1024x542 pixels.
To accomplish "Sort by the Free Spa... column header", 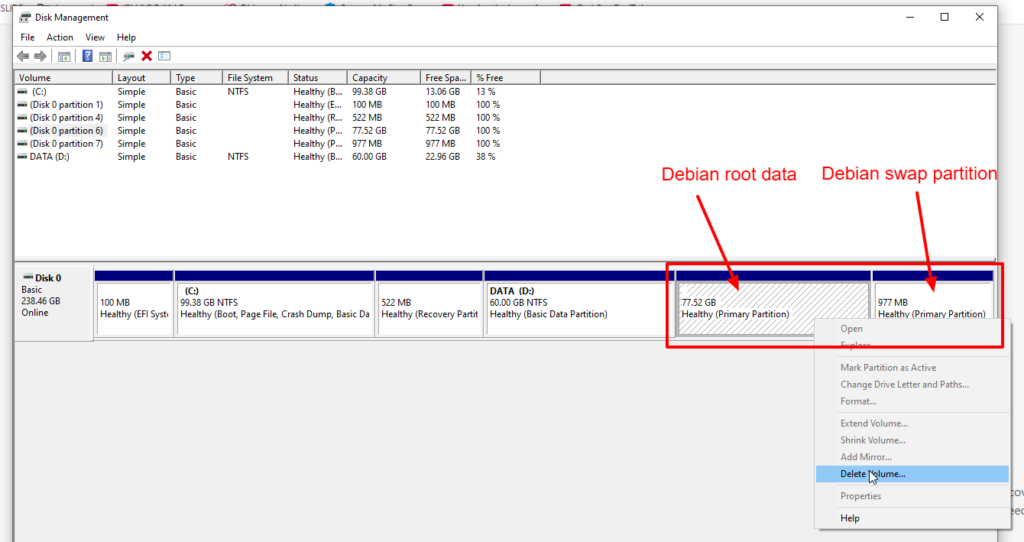I will click(x=445, y=78).
